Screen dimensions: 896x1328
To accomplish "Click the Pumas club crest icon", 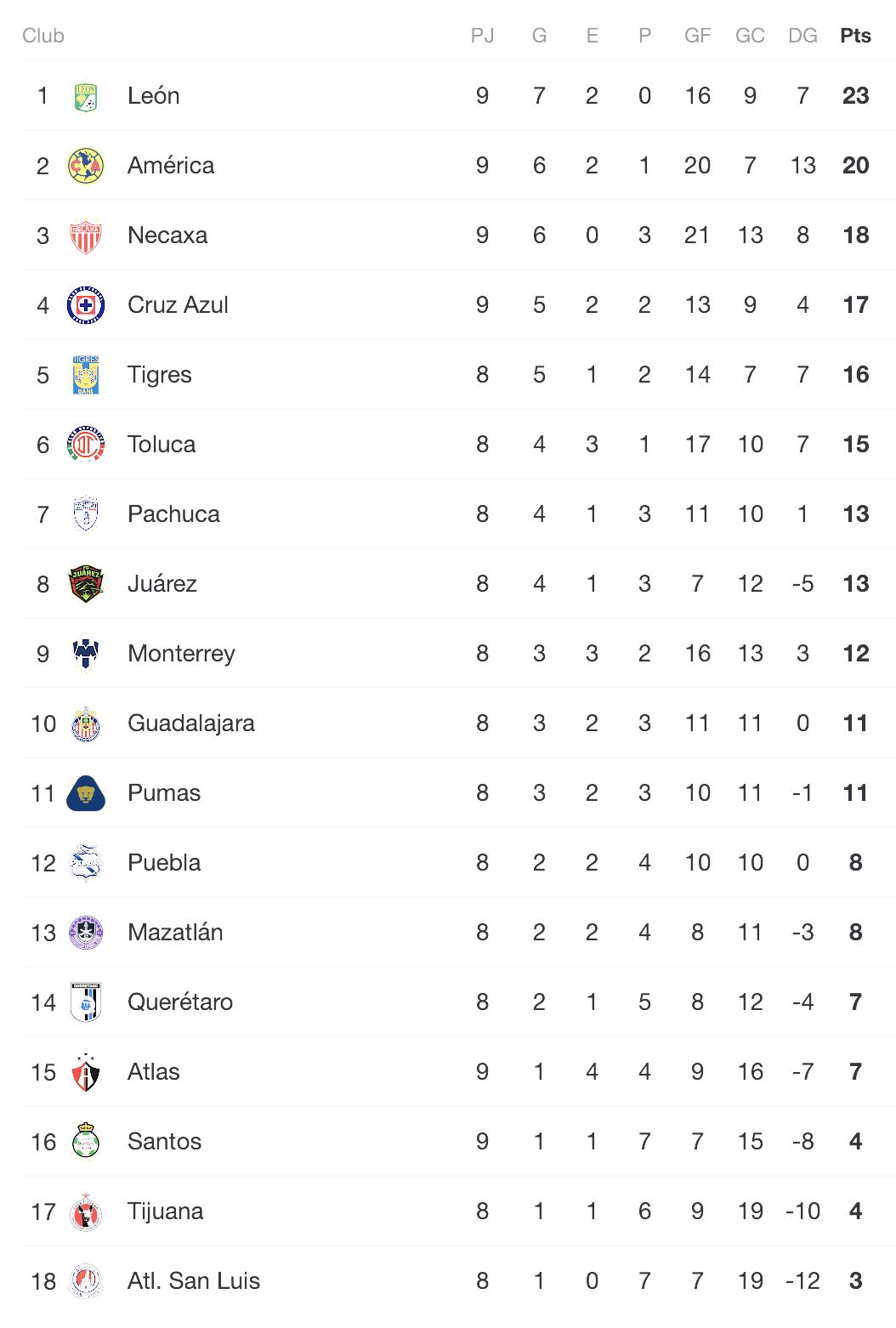I will [x=86, y=793].
